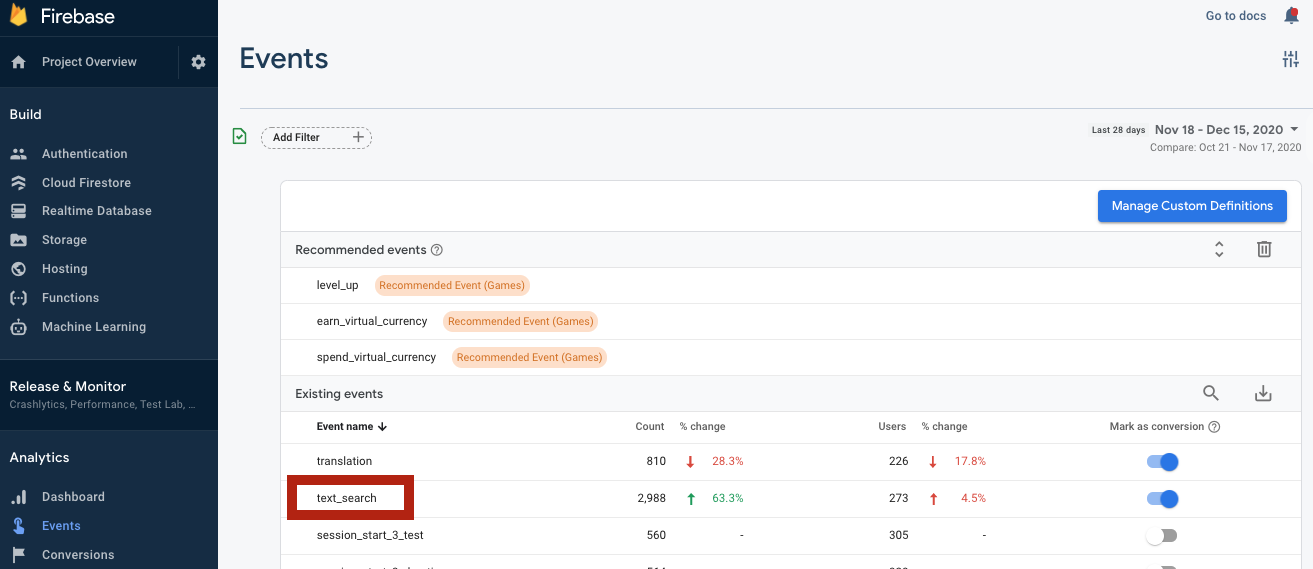This screenshot has width=1313, height=569.
Task: Search existing events with magnifier icon
Action: click(1211, 394)
